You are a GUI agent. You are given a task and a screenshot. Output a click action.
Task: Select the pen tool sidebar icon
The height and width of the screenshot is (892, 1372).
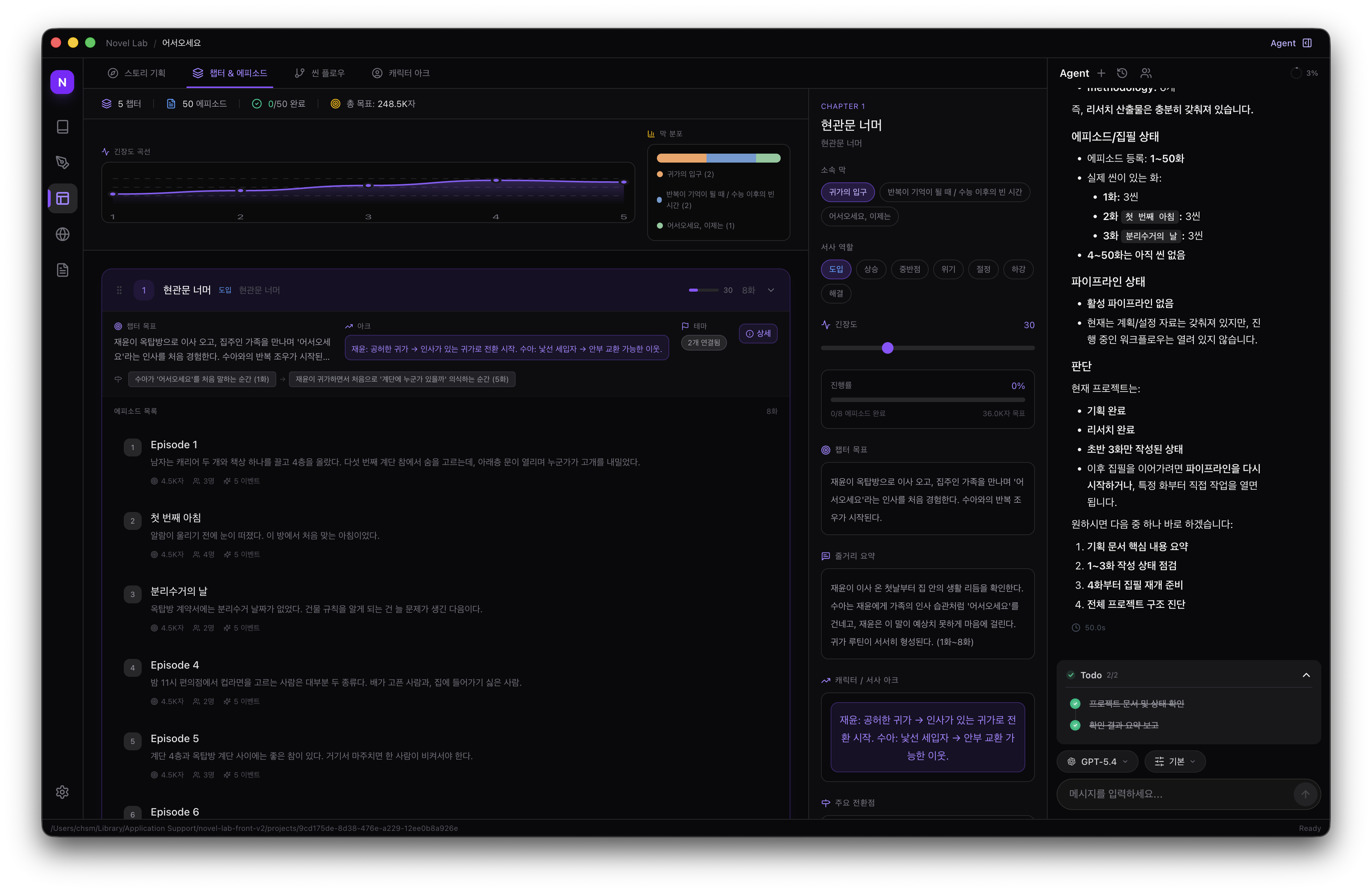[62, 163]
